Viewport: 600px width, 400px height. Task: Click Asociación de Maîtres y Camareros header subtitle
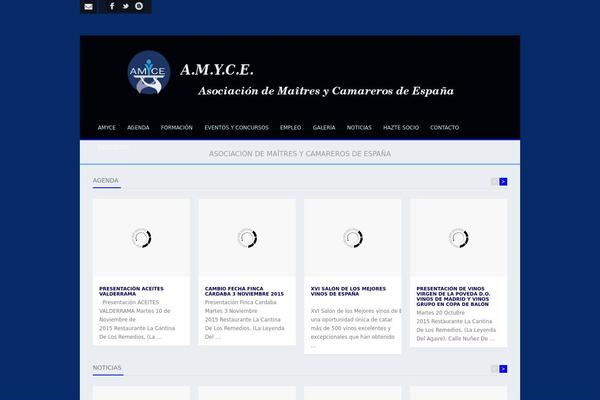[x=326, y=91]
